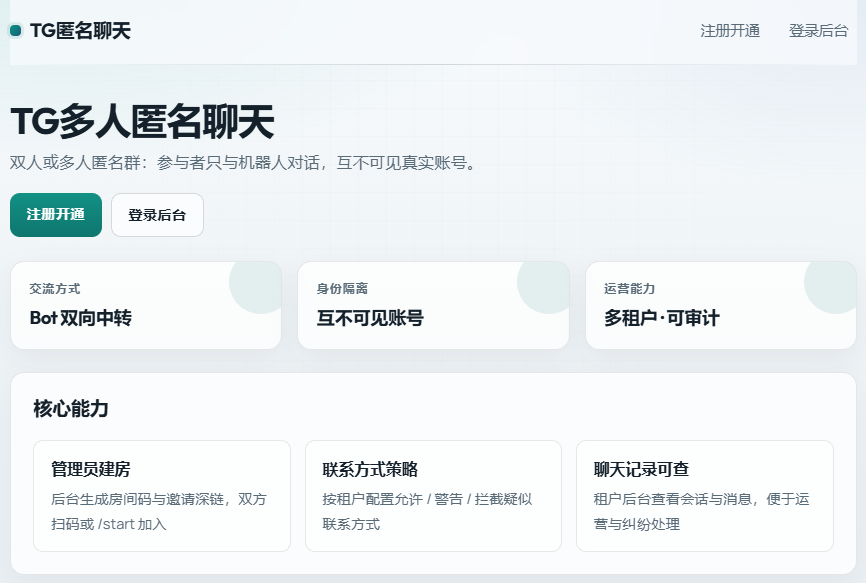Open 登录后台 link in the top navigation
Viewport: 866px width, 583px height.
click(x=819, y=31)
